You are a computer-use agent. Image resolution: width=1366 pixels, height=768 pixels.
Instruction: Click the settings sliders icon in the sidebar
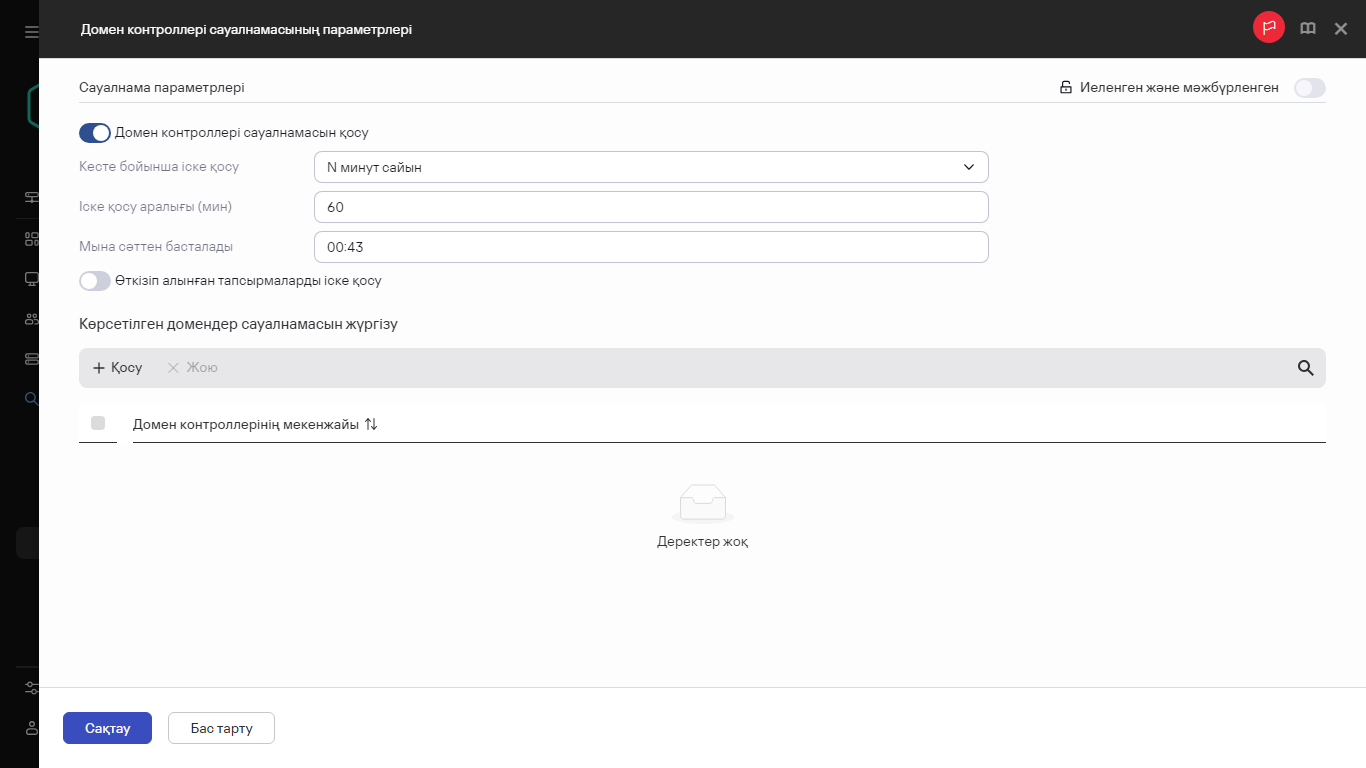tap(32, 688)
